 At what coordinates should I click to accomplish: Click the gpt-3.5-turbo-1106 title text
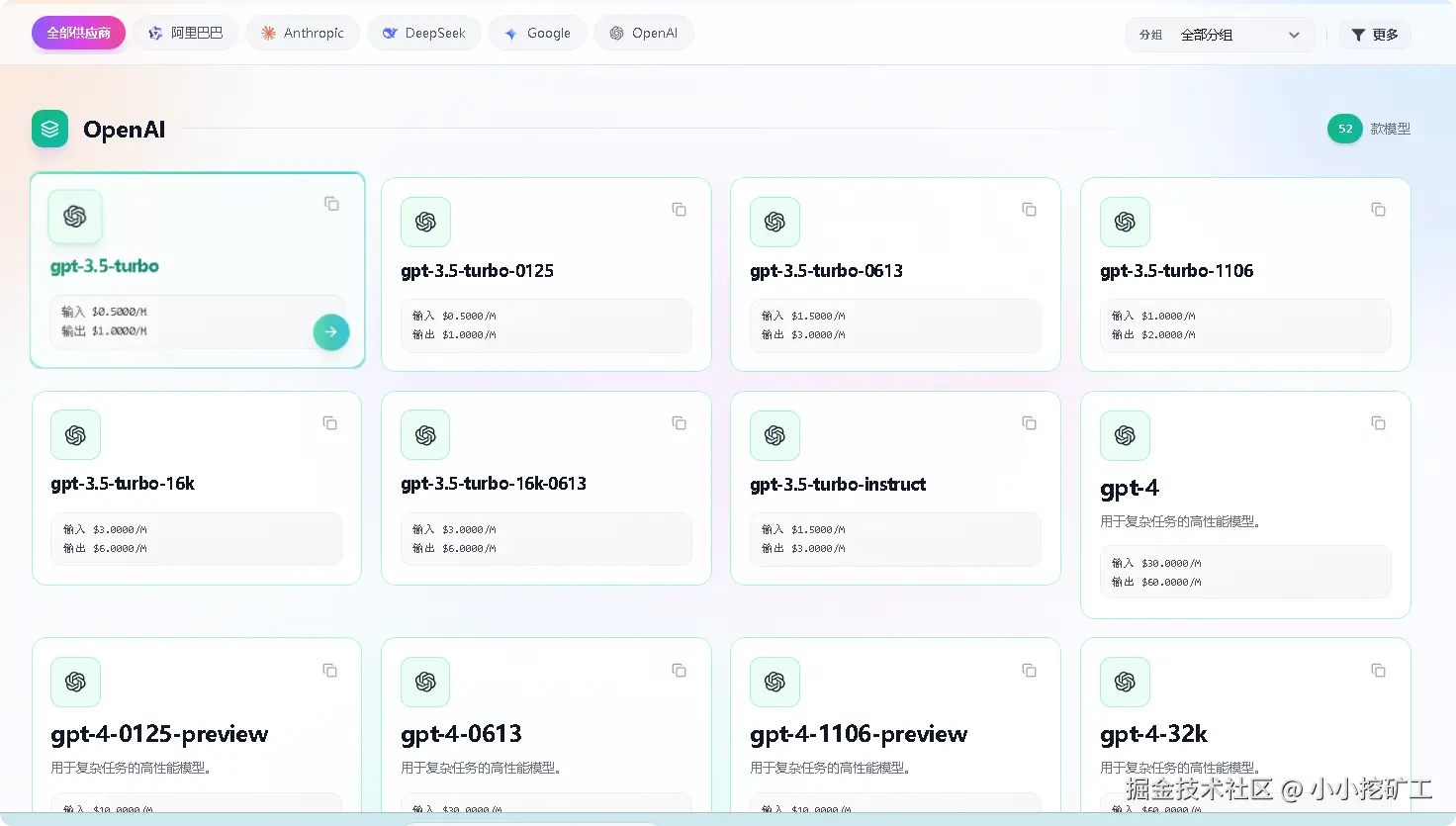[1176, 271]
